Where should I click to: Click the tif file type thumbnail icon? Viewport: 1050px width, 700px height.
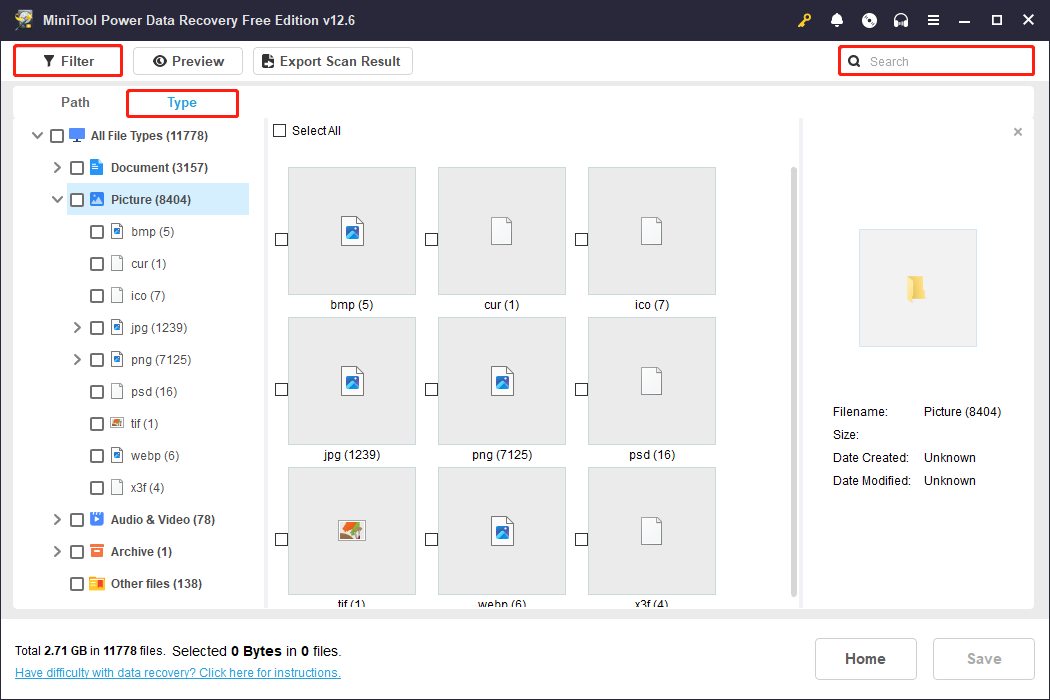point(352,531)
